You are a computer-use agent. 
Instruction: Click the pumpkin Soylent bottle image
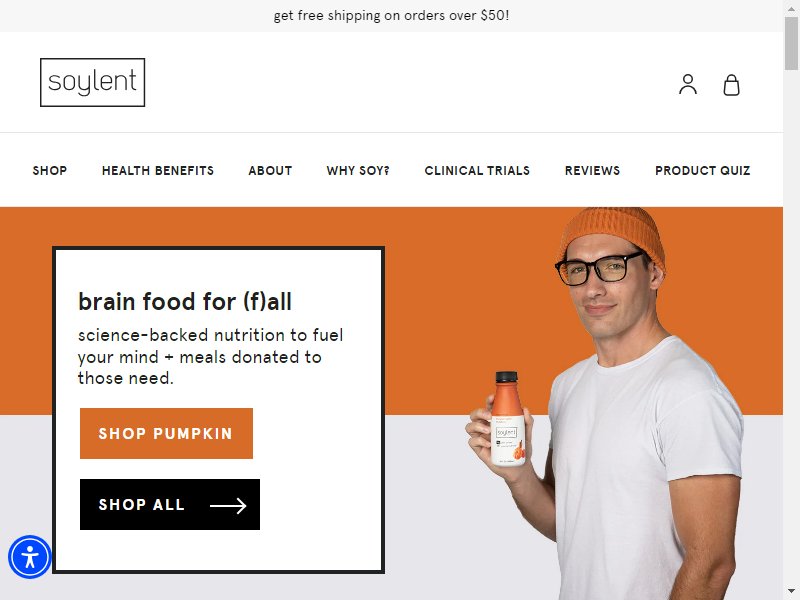click(507, 419)
